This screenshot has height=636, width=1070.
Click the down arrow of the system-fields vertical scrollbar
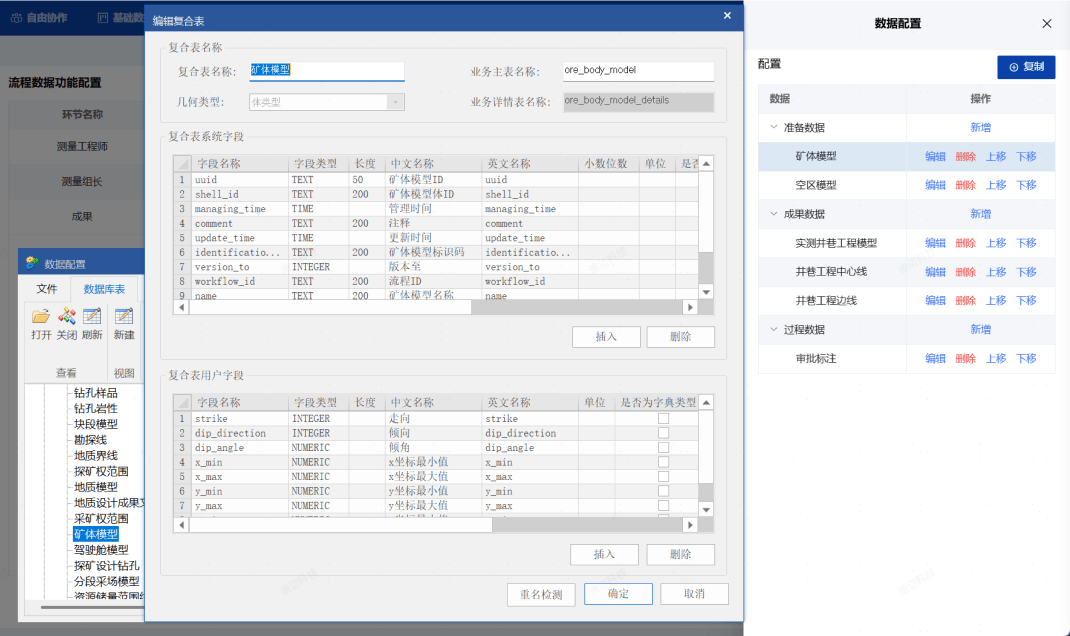(x=706, y=292)
